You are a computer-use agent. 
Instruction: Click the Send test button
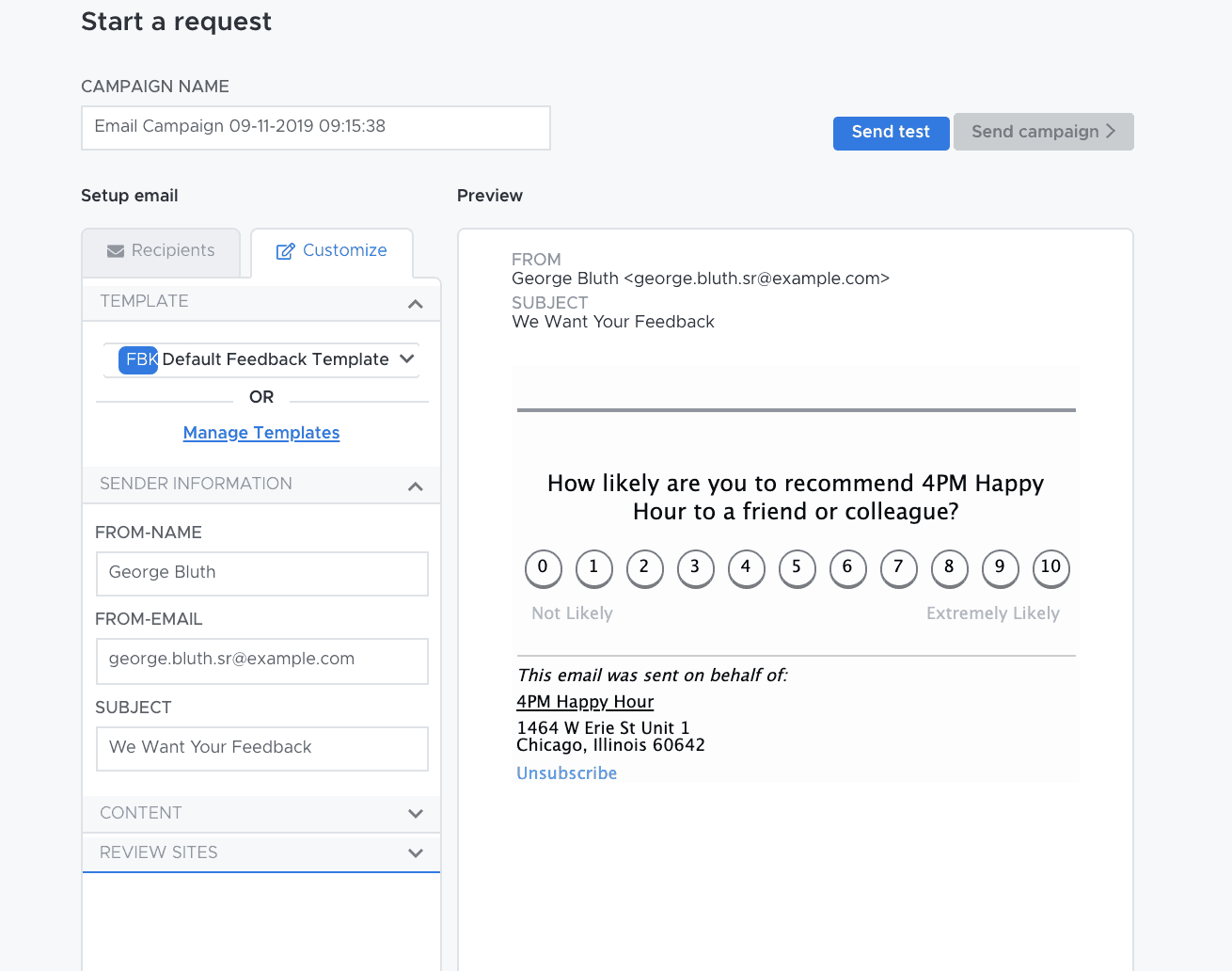coord(891,133)
